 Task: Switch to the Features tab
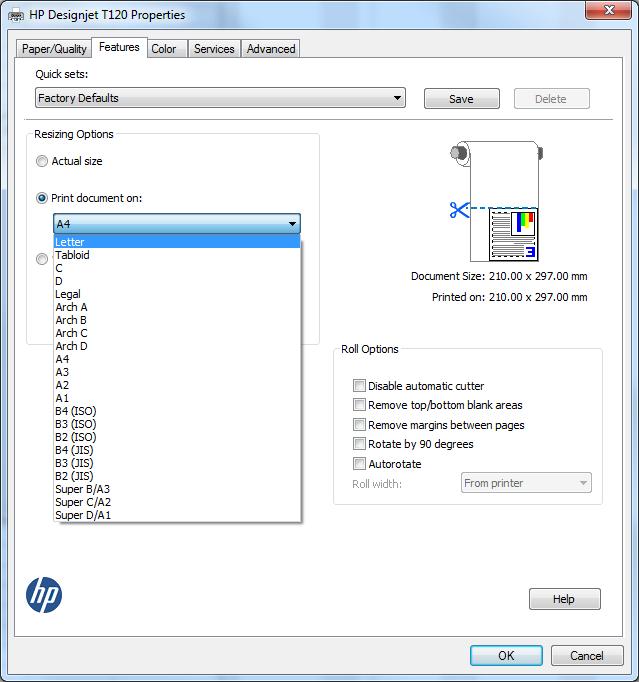click(x=119, y=47)
